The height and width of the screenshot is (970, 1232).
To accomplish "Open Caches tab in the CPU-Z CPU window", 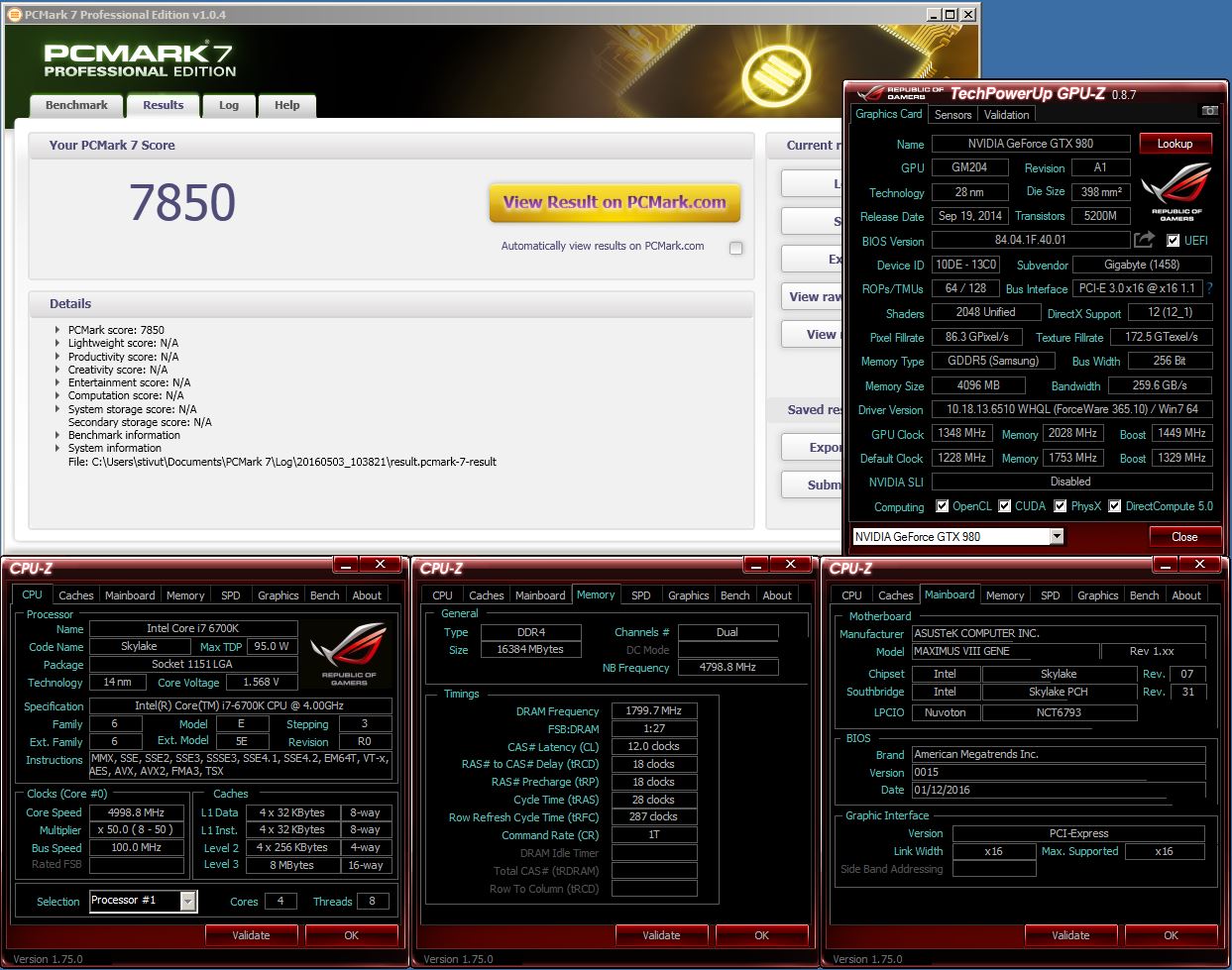I will [x=76, y=595].
